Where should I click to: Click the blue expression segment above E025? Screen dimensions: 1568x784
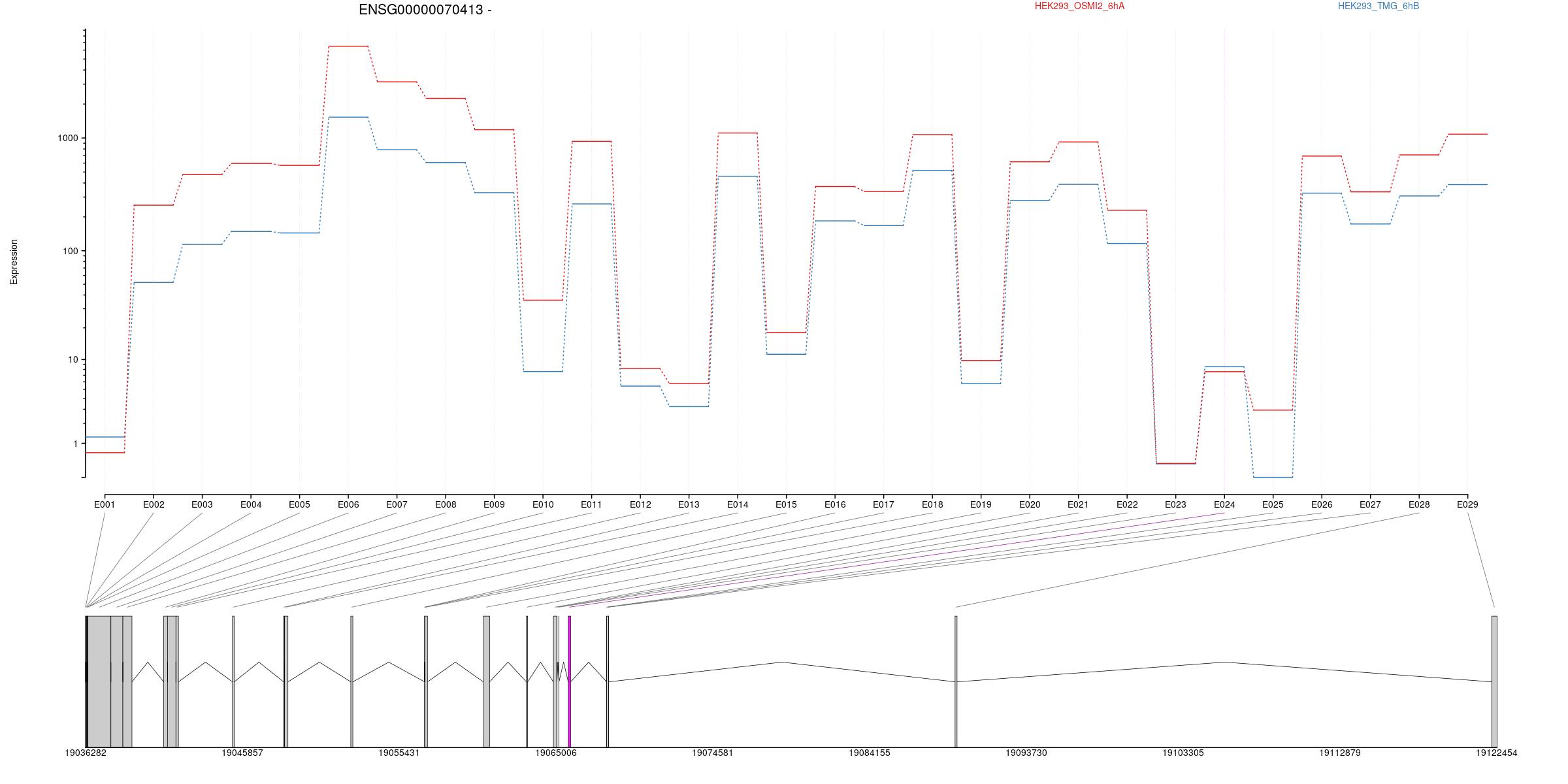[x=1273, y=478]
